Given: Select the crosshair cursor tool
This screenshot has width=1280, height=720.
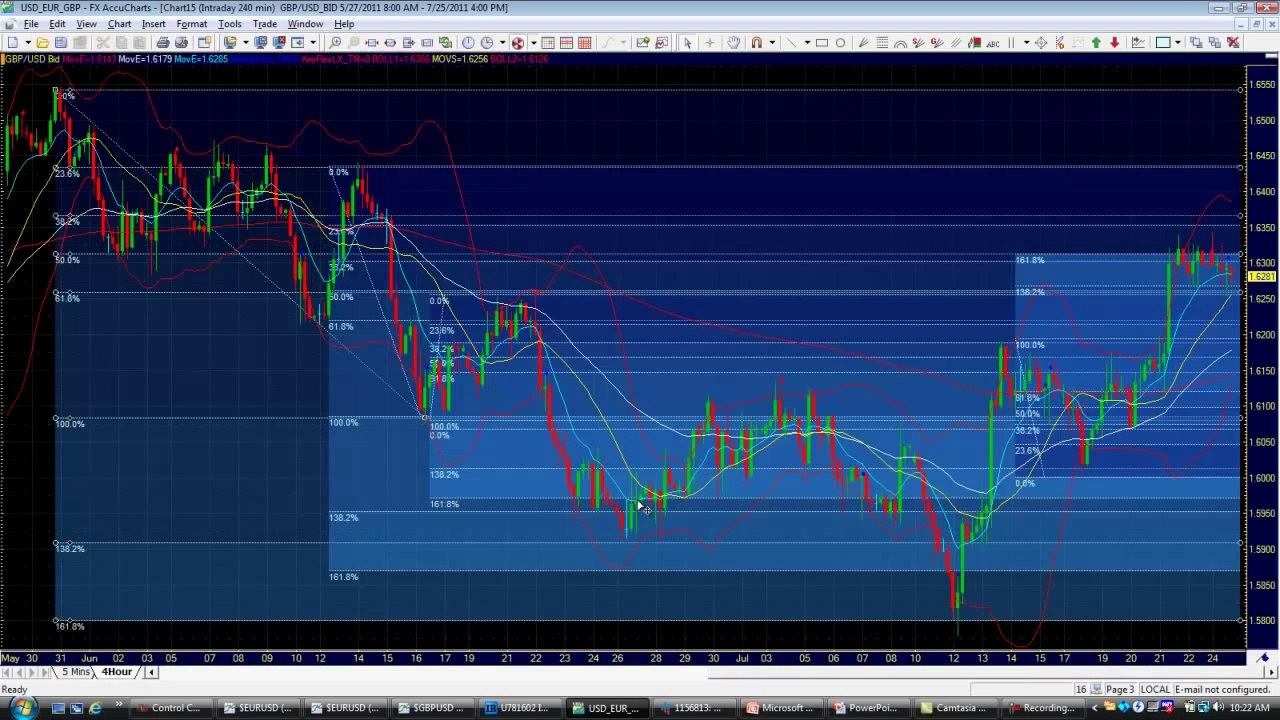Looking at the screenshot, I should coord(710,42).
